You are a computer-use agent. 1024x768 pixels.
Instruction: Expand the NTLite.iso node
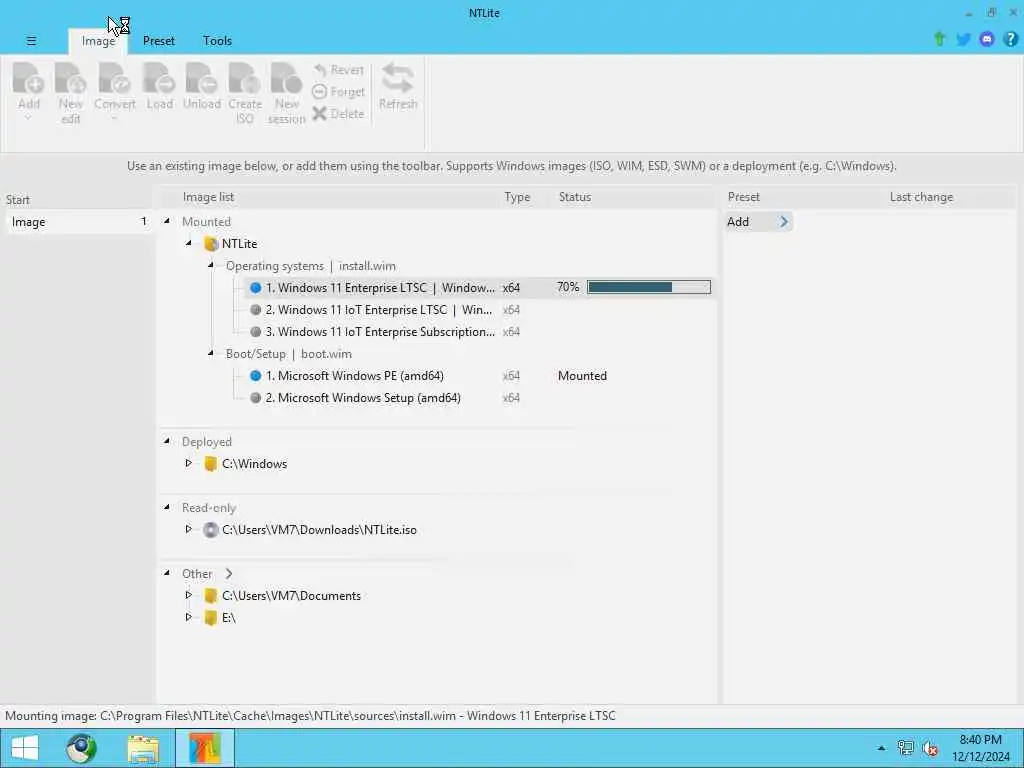tap(189, 529)
